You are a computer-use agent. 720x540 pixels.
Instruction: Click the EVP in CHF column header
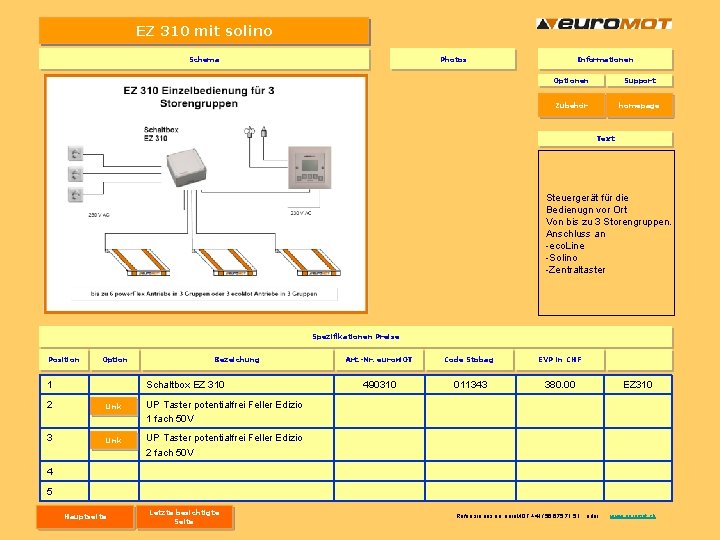(x=560, y=360)
